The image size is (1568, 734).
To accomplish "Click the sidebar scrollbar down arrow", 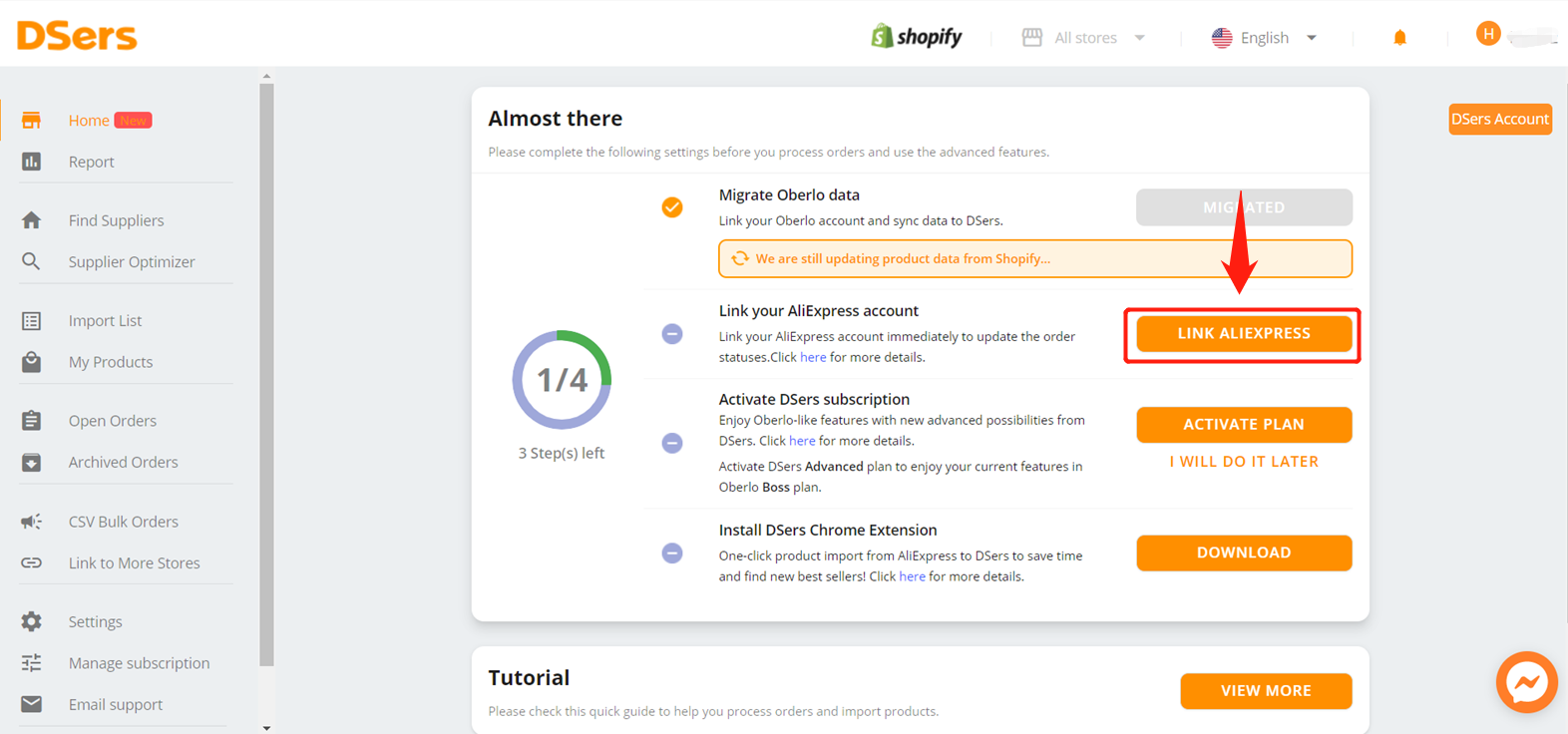I will 266,728.
